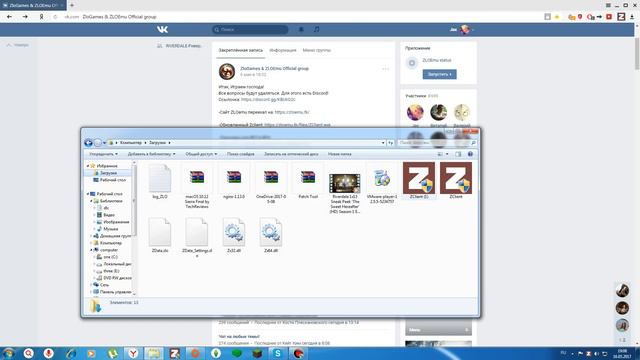Open the Упорядочить dropdown menu
The height and width of the screenshot is (360, 640).
point(104,154)
